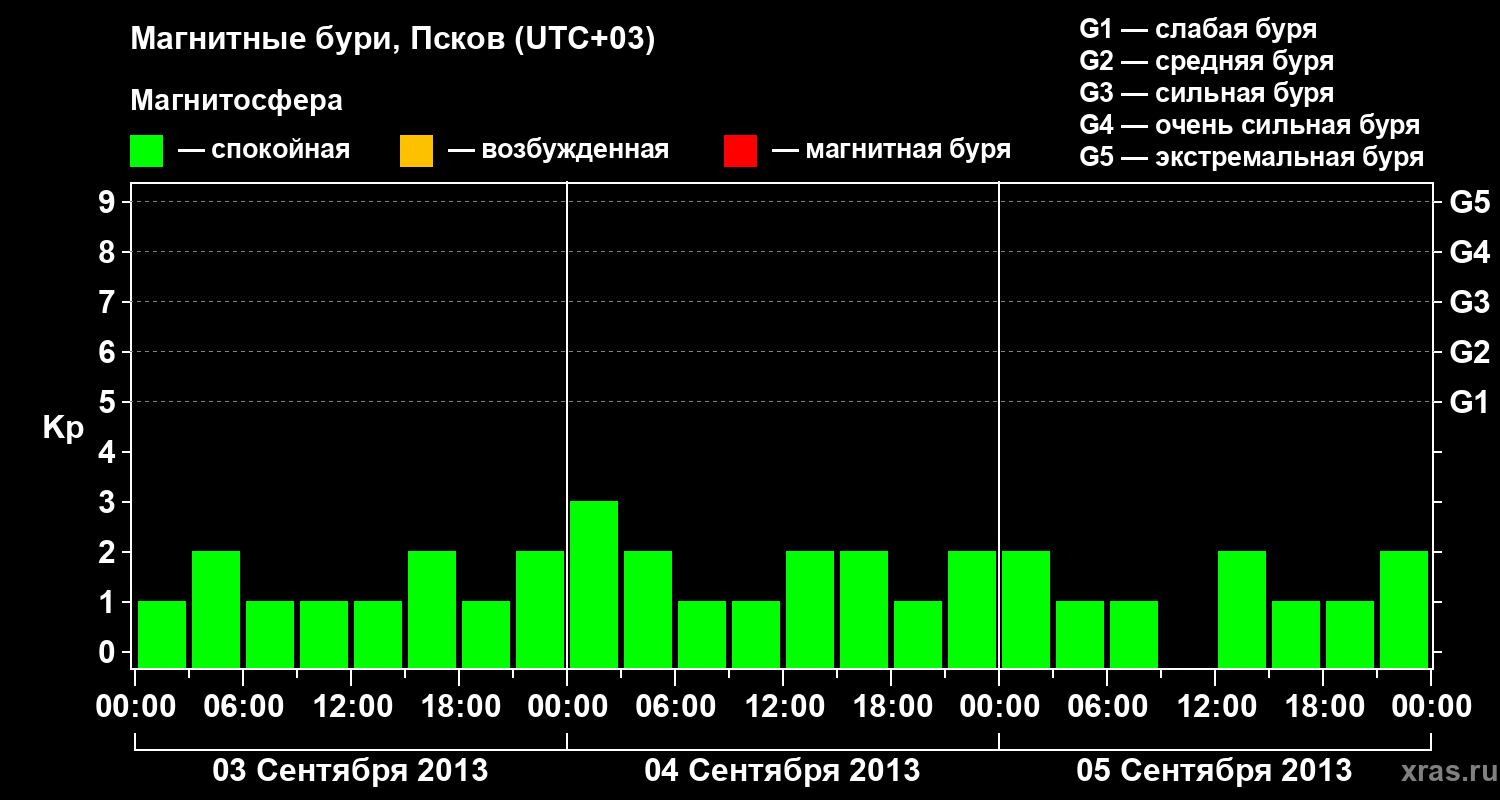
Task: Click the 04 Сентября 18:00–21:00 bar
Action: [x=918, y=634]
